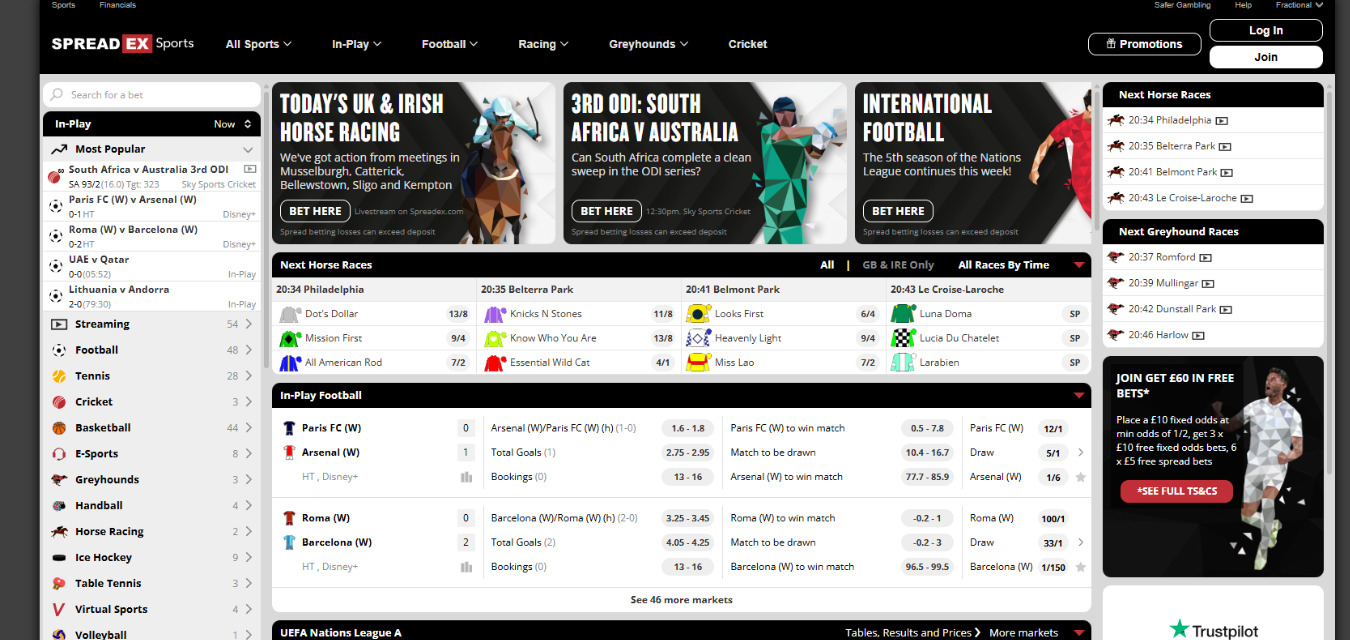Open the Horse Racing sidebar icon

point(59,532)
